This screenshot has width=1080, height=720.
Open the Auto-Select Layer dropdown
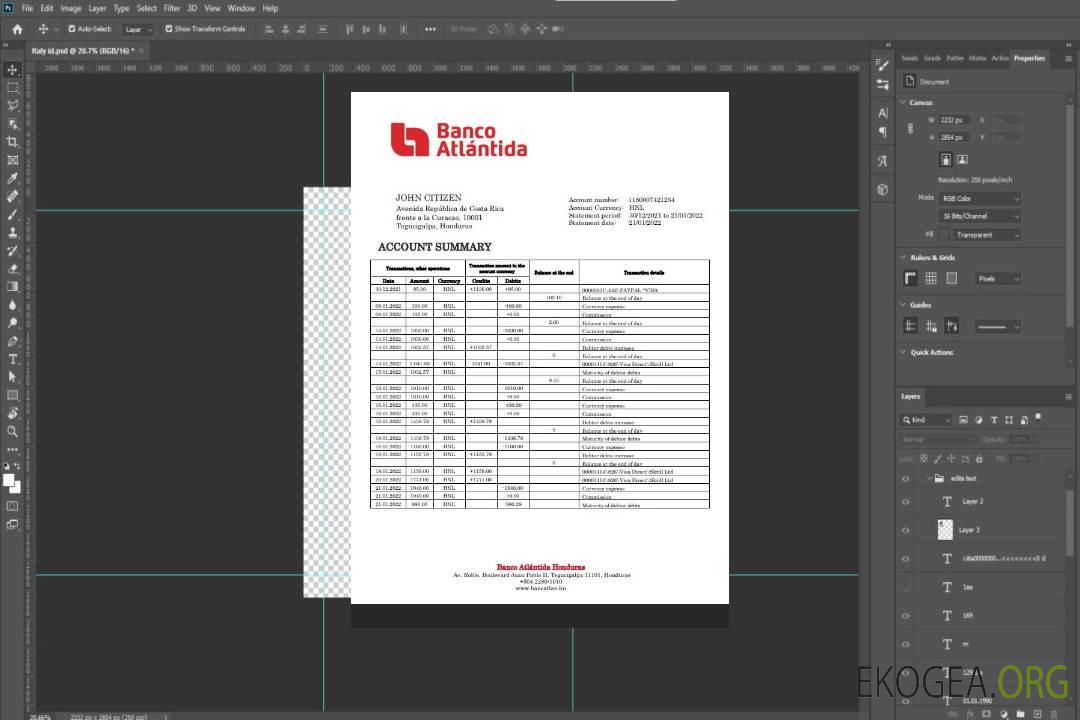coord(138,29)
